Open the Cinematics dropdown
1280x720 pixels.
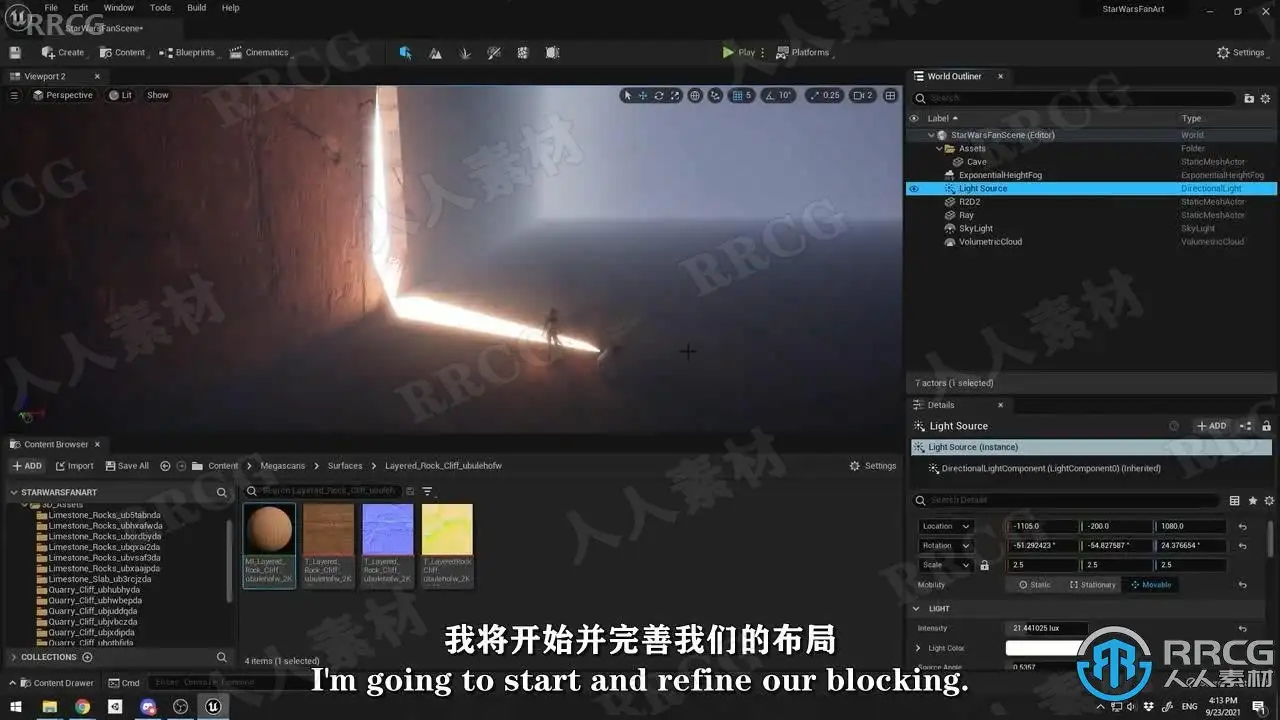259,52
